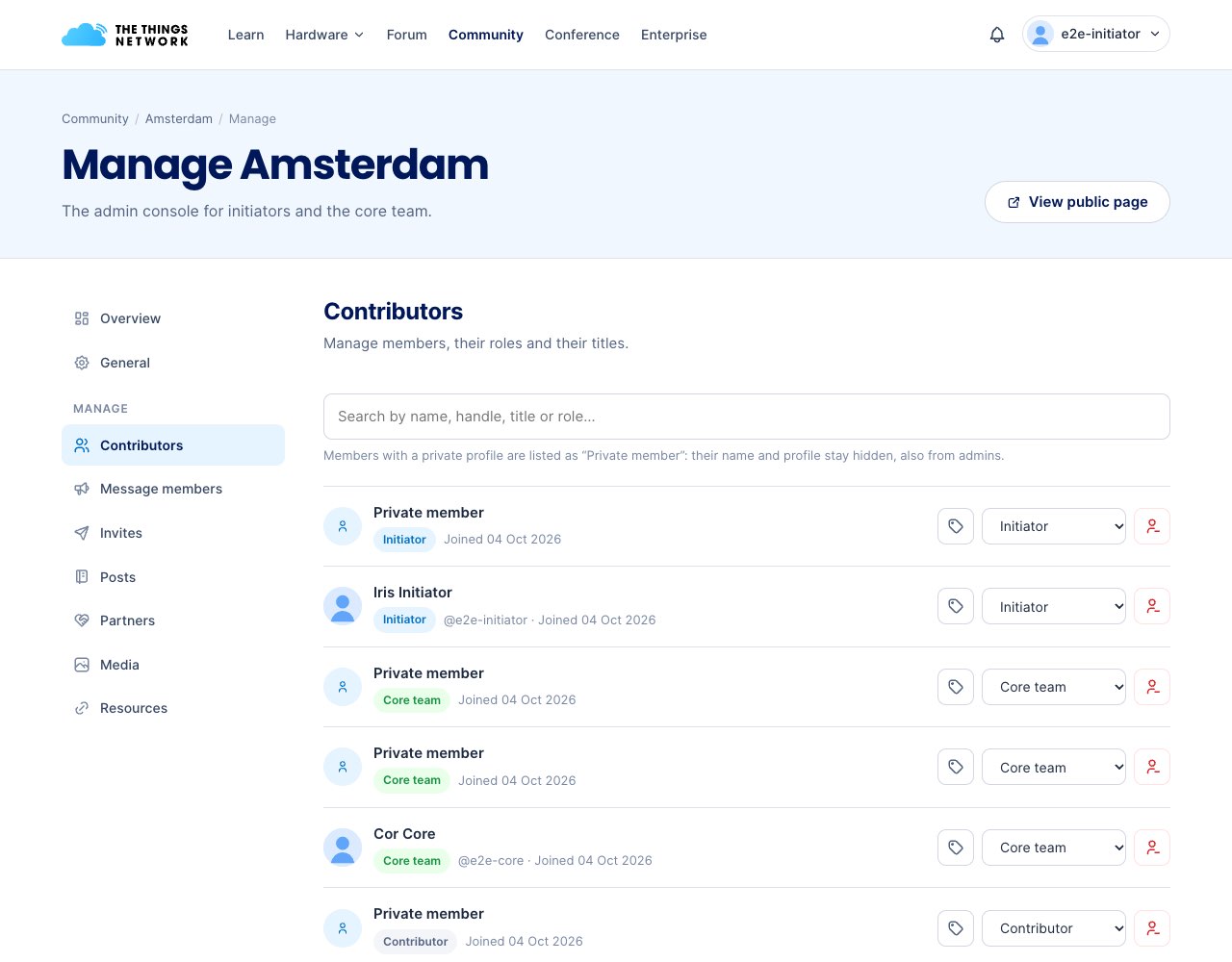Click the View public page button
The width and height of the screenshot is (1232, 962).
(x=1077, y=202)
